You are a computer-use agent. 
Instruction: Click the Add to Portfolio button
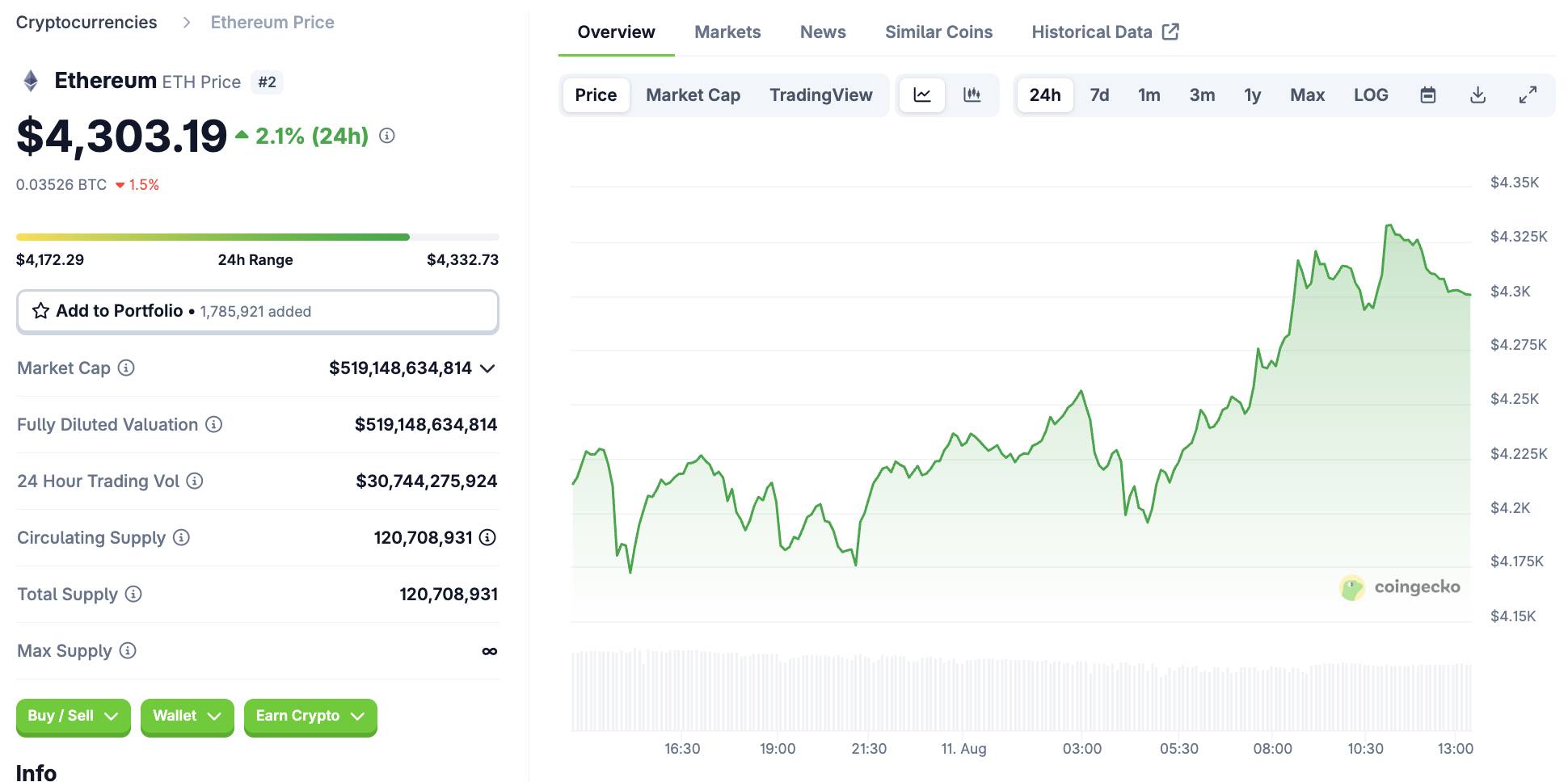point(258,311)
